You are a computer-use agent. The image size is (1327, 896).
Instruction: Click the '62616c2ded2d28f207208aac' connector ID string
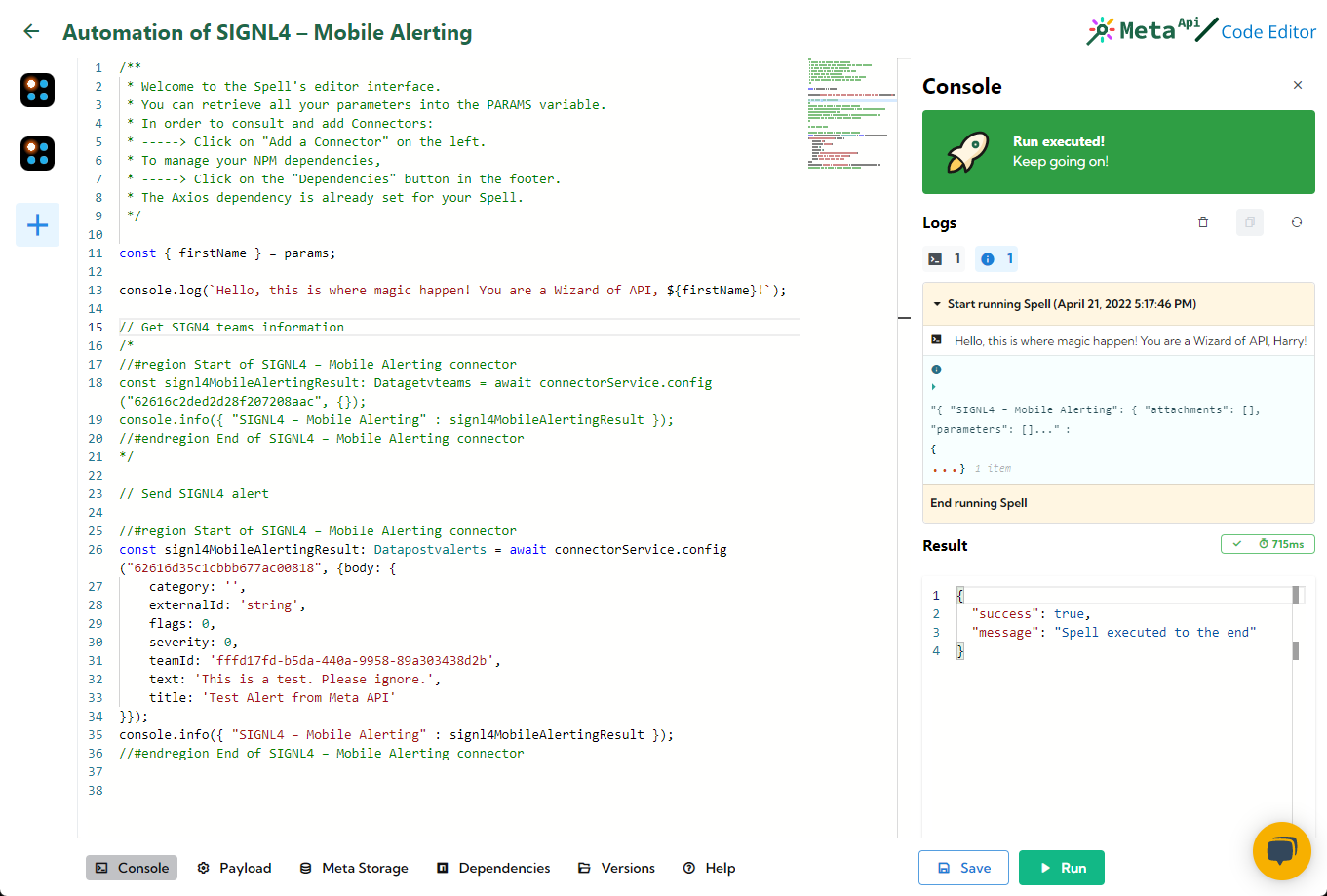pos(224,401)
